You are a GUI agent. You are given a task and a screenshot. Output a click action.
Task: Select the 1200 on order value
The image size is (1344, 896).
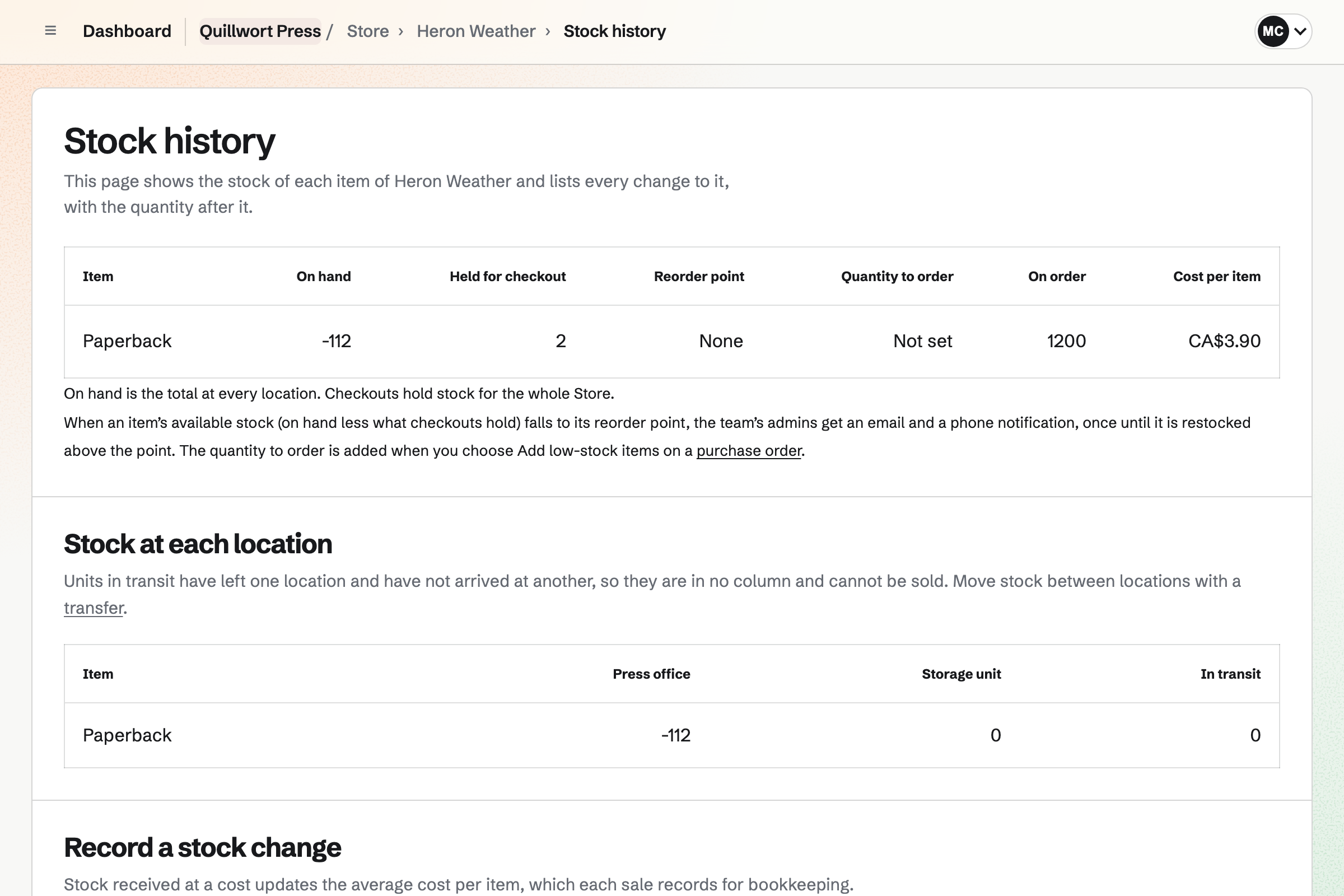pyautogui.click(x=1066, y=341)
